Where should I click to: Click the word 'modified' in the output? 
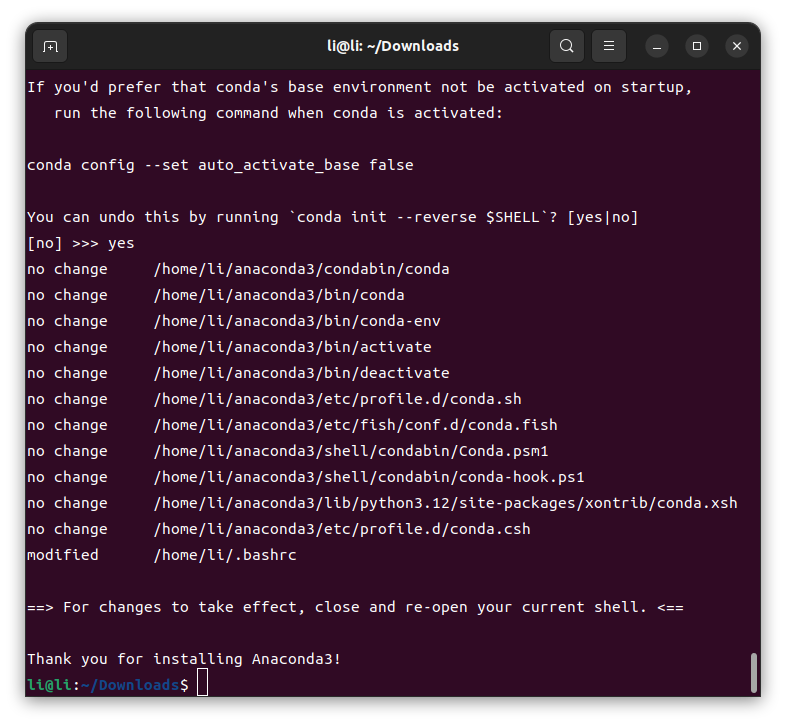click(63, 556)
